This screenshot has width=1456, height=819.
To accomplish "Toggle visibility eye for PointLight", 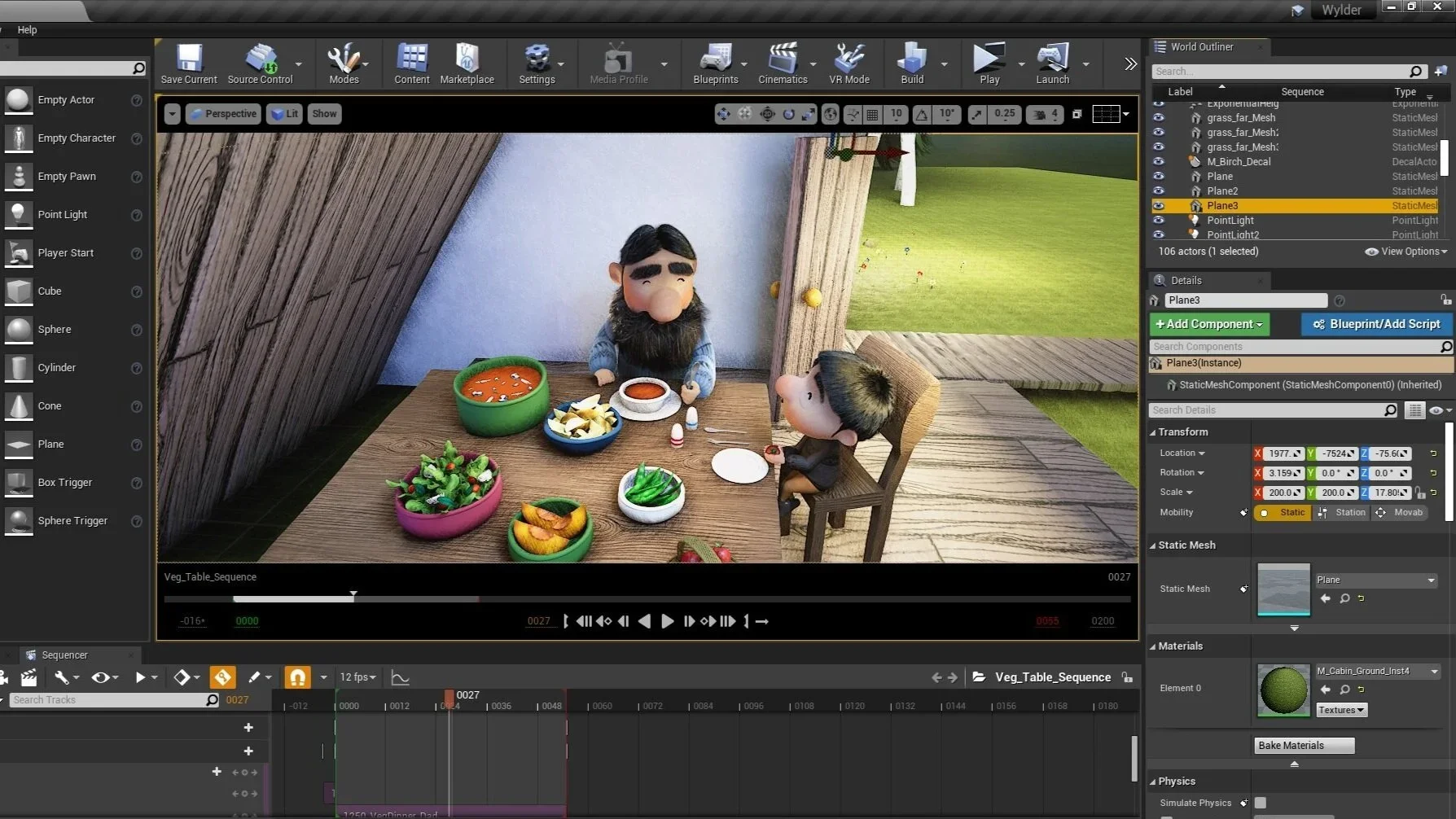I will 1159,221.
